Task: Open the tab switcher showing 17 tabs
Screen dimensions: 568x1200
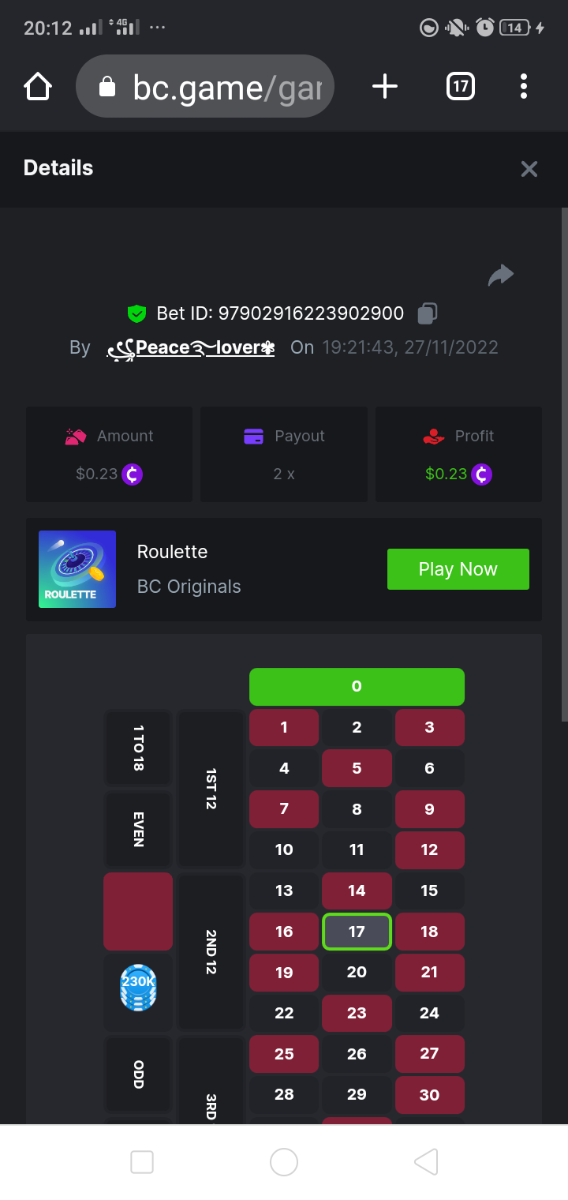Action: point(460,87)
